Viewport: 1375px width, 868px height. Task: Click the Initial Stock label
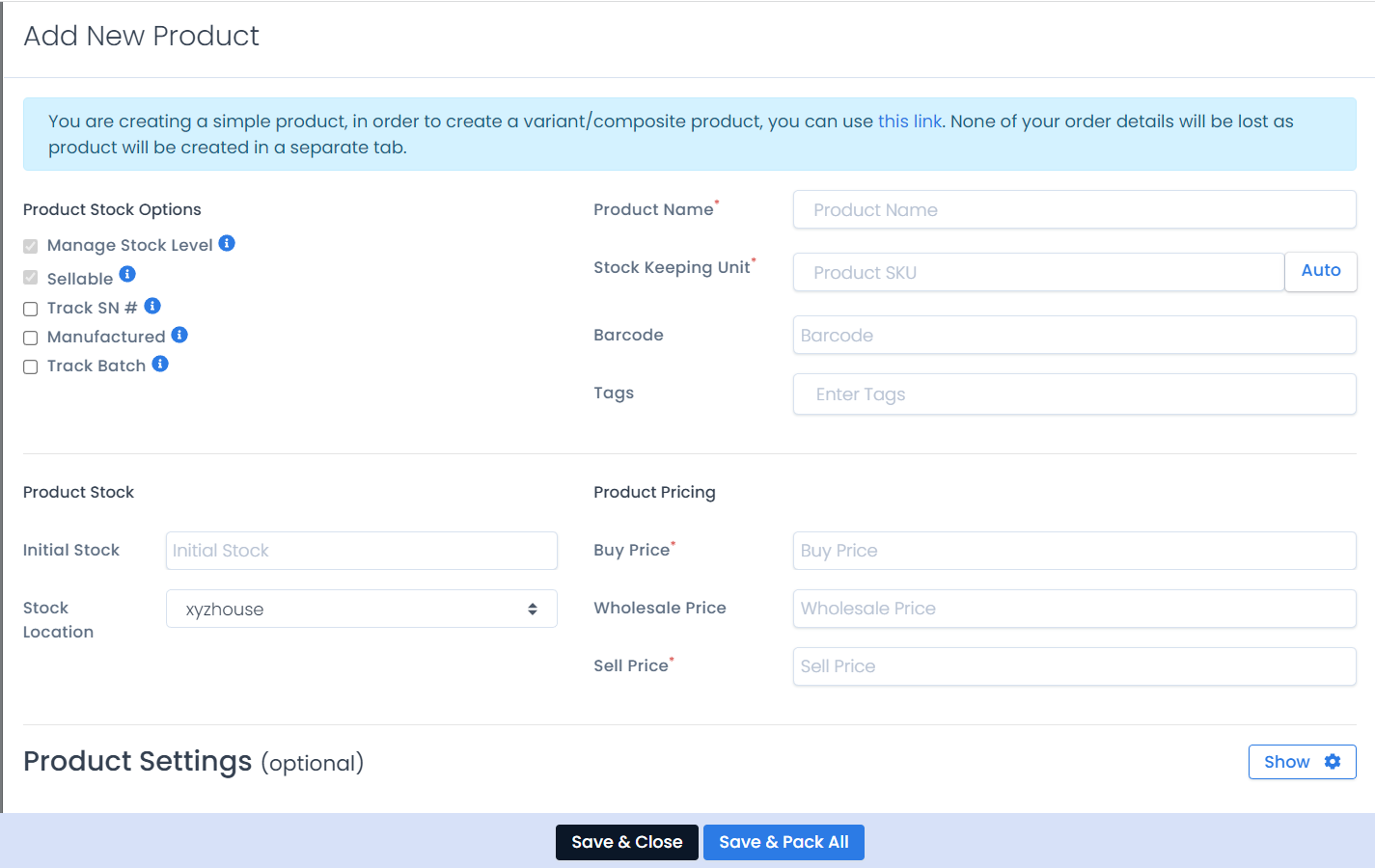point(71,550)
